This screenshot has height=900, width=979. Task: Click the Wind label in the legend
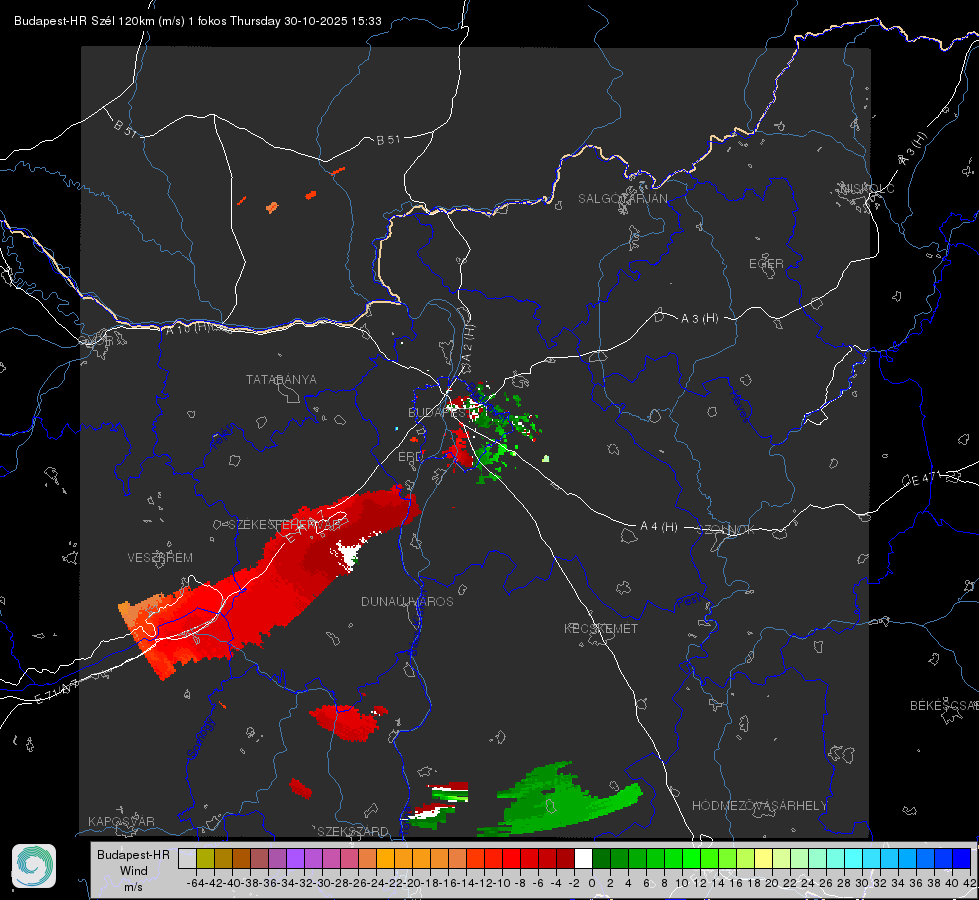coord(134,871)
